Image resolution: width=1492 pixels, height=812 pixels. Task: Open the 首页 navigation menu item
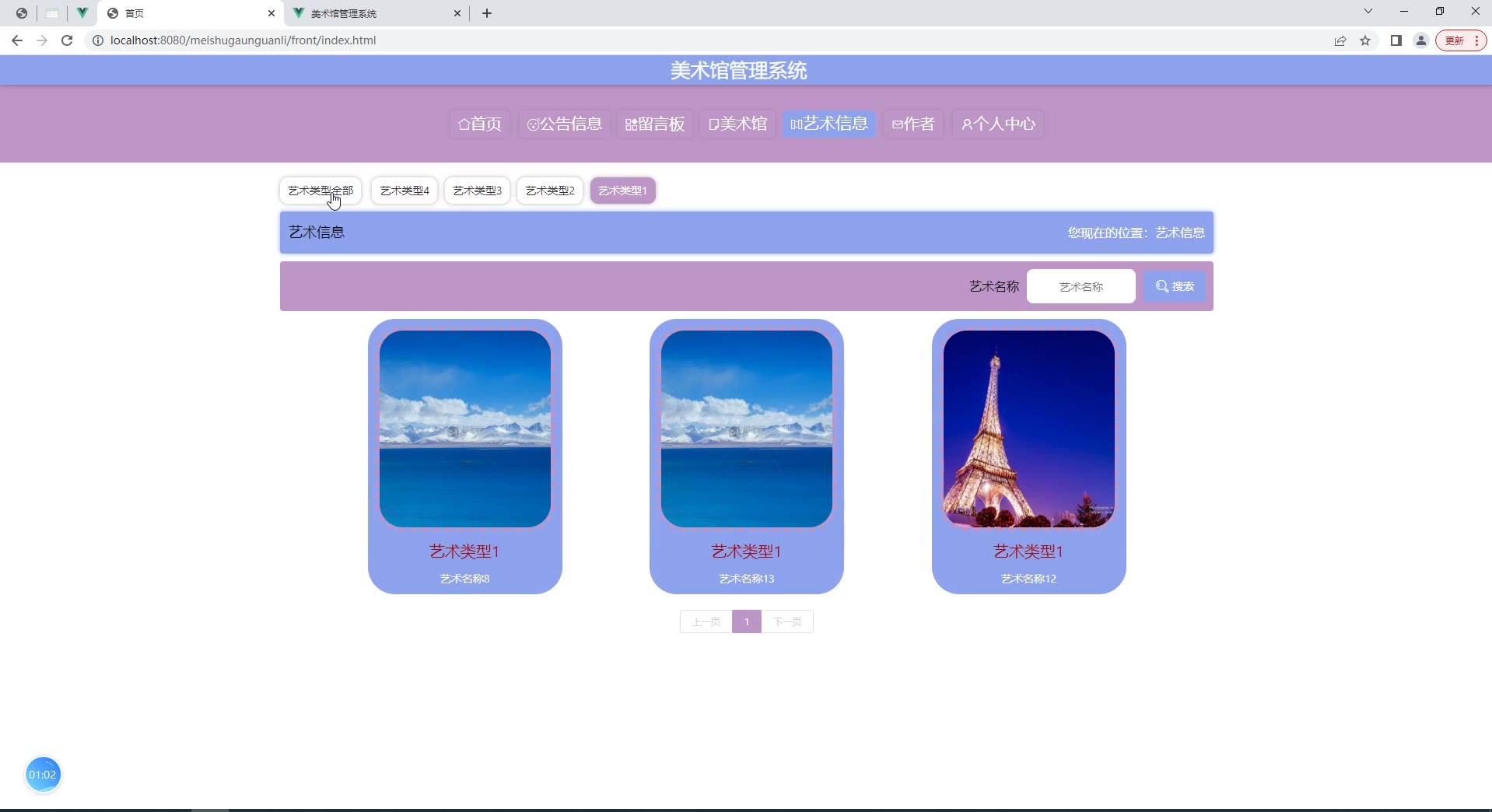tap(480, 124)
